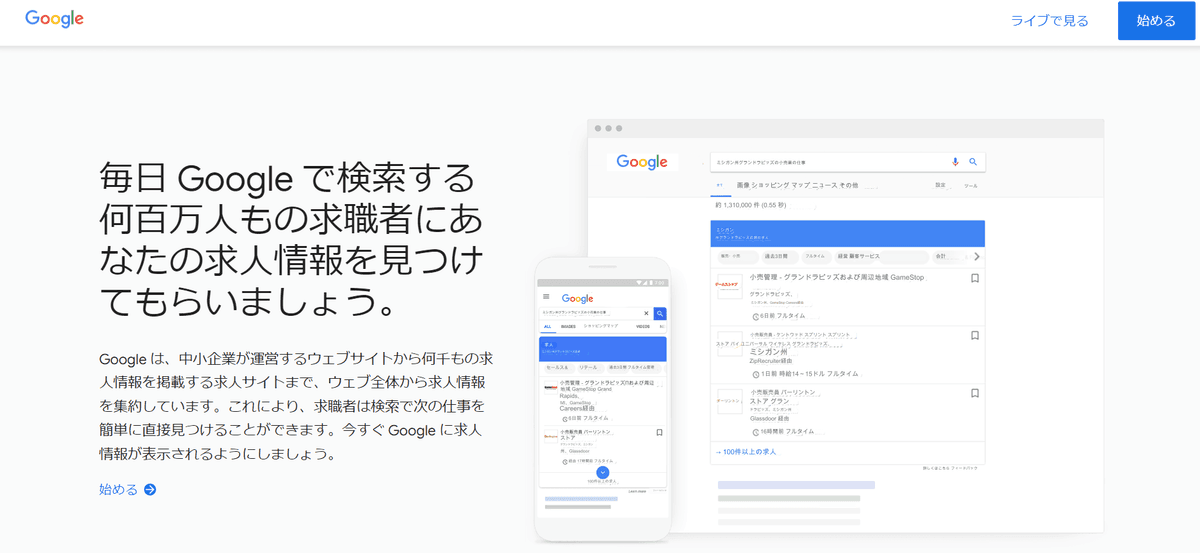Click 設定 in the desktop mockup
The height and width of the screenshot is (553, 1200).
tap(940, 185)
